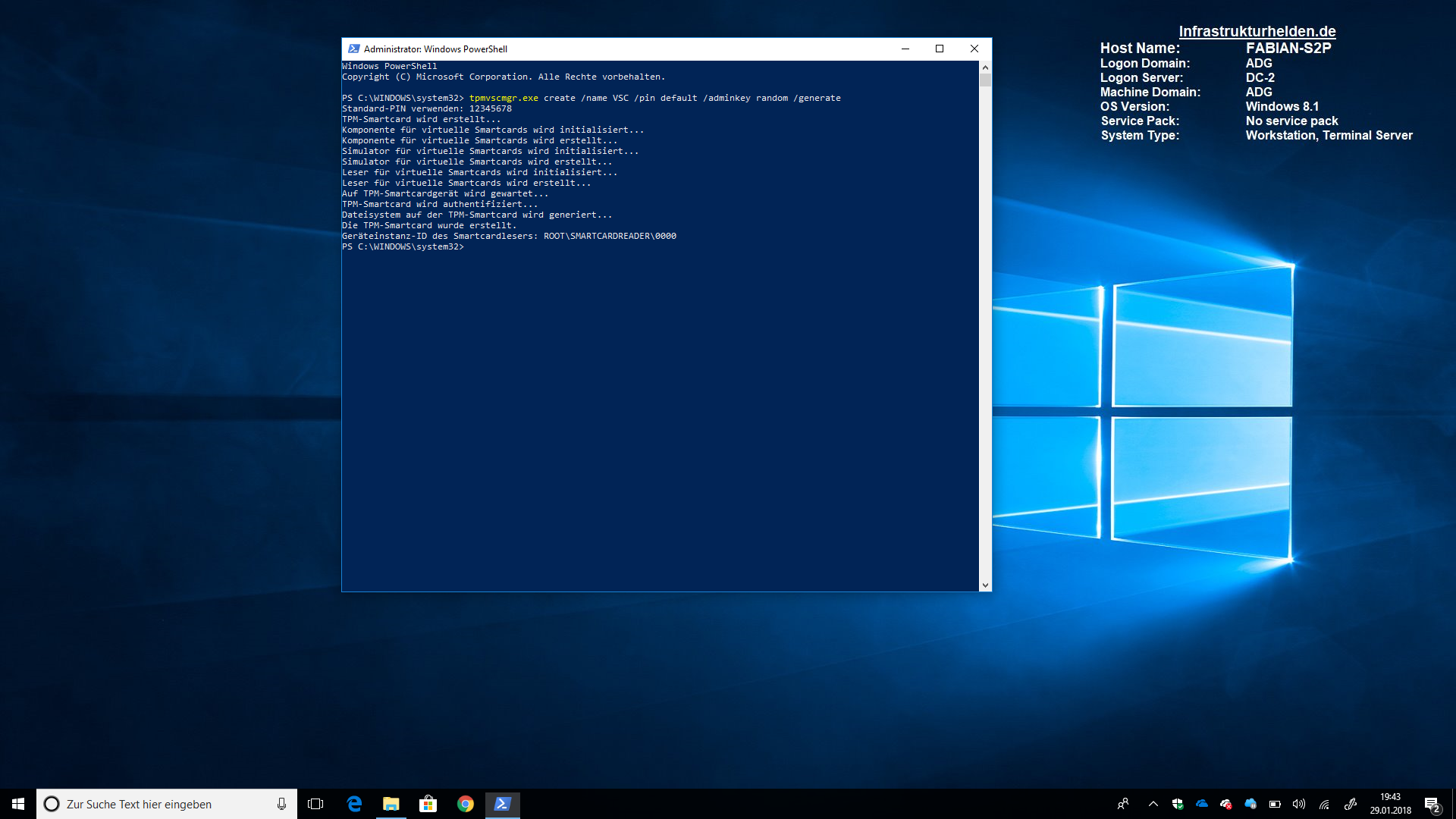Open the paused cloud sync tray icon
This screenshot has width=1456, height=819.
coord(1250,804)
